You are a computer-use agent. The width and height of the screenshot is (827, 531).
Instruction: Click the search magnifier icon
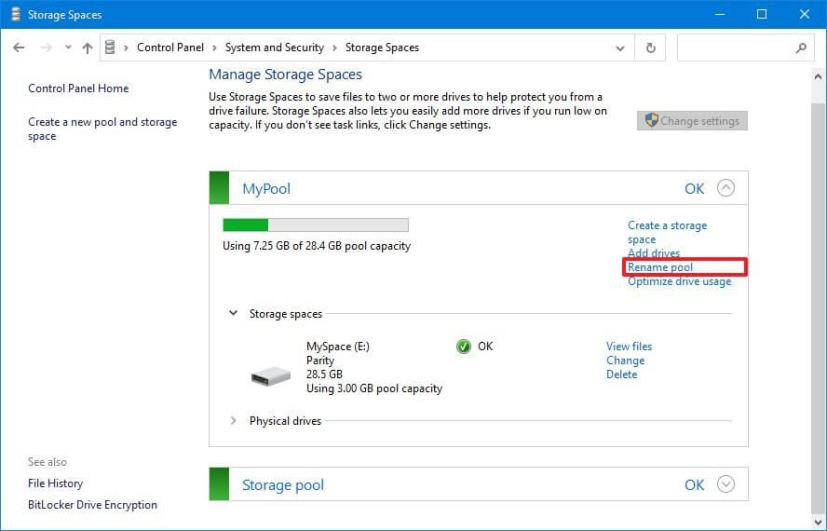tap(801, 48)
